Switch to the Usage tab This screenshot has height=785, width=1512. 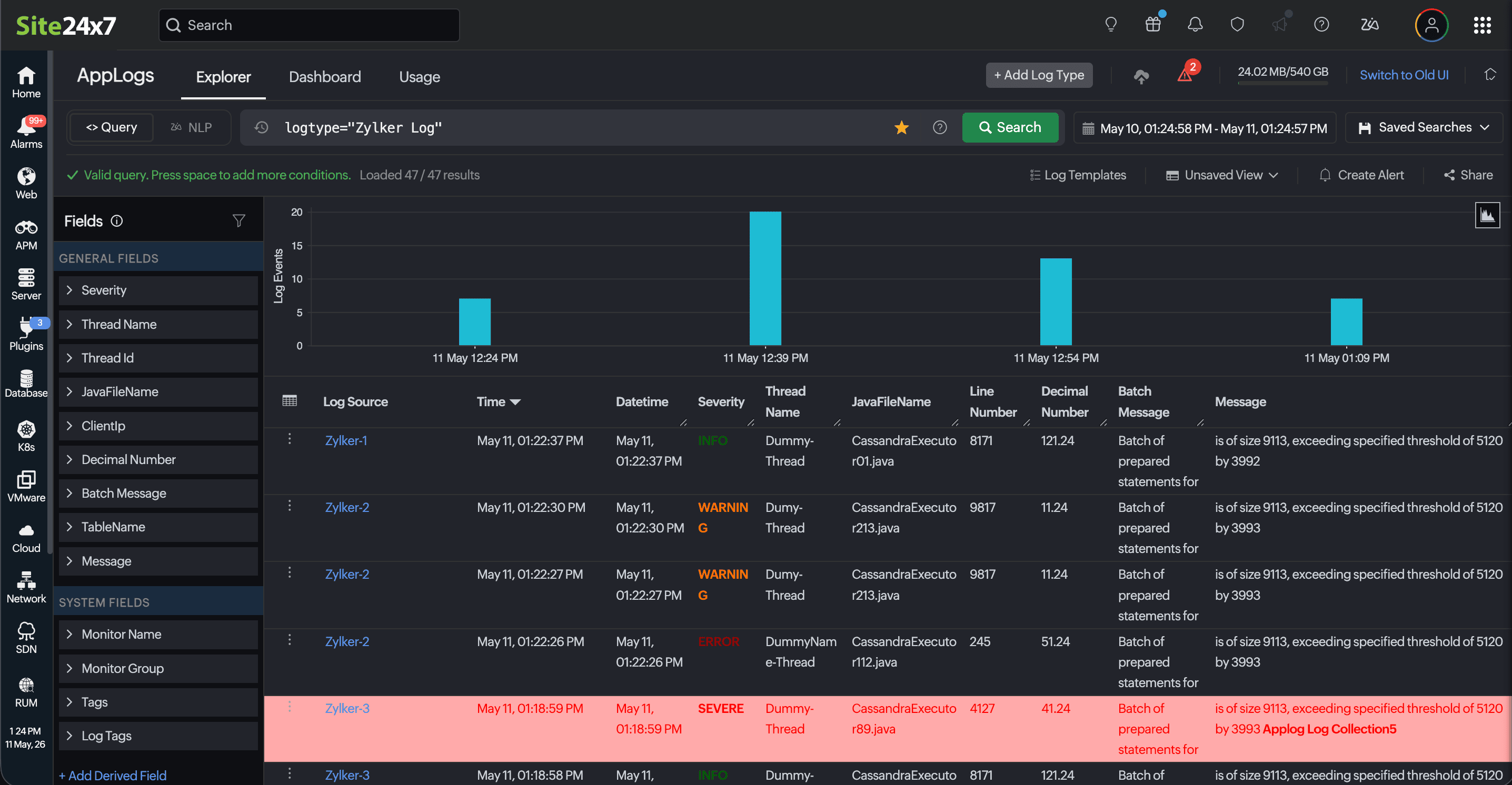point(419,77)
